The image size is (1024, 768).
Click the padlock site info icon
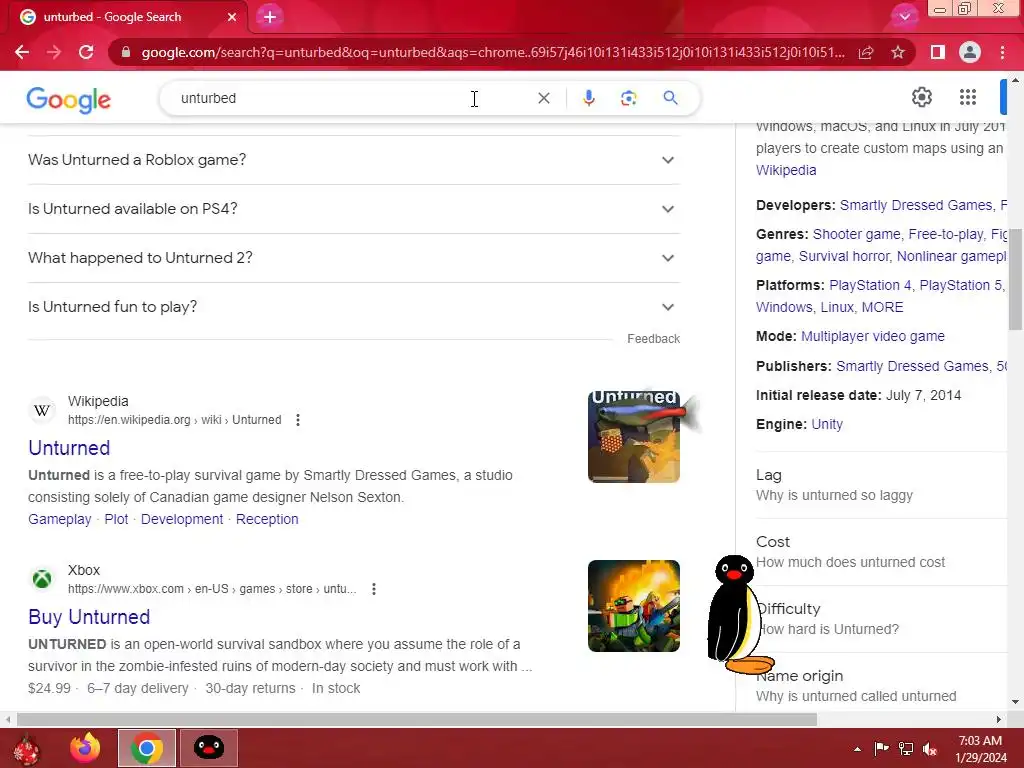tap(126, 52)
